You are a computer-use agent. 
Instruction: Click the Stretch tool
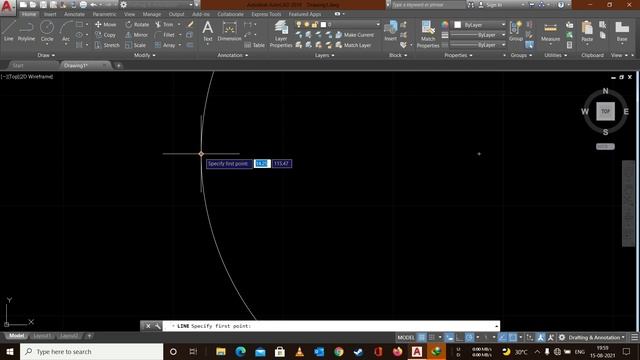tap(107, 45)
